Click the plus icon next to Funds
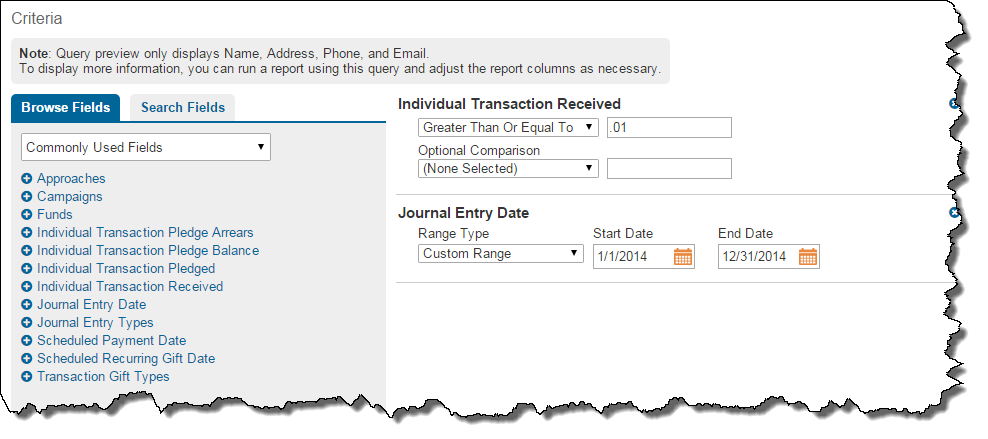Image resolution: width=988 pixels, height=439 pixels. click(x=27, y=215)
